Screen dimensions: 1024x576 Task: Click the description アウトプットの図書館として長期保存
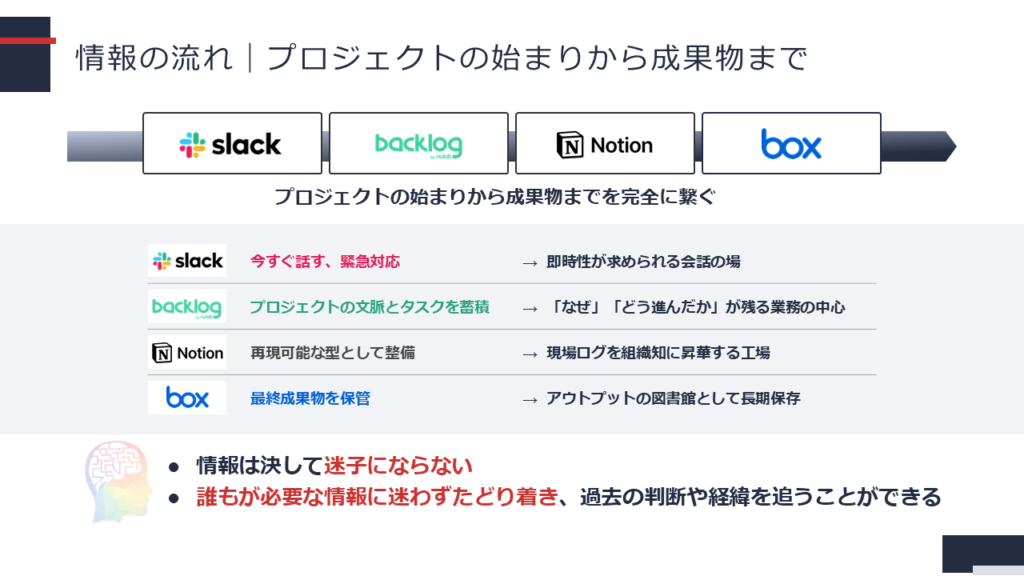pos(673,398)
